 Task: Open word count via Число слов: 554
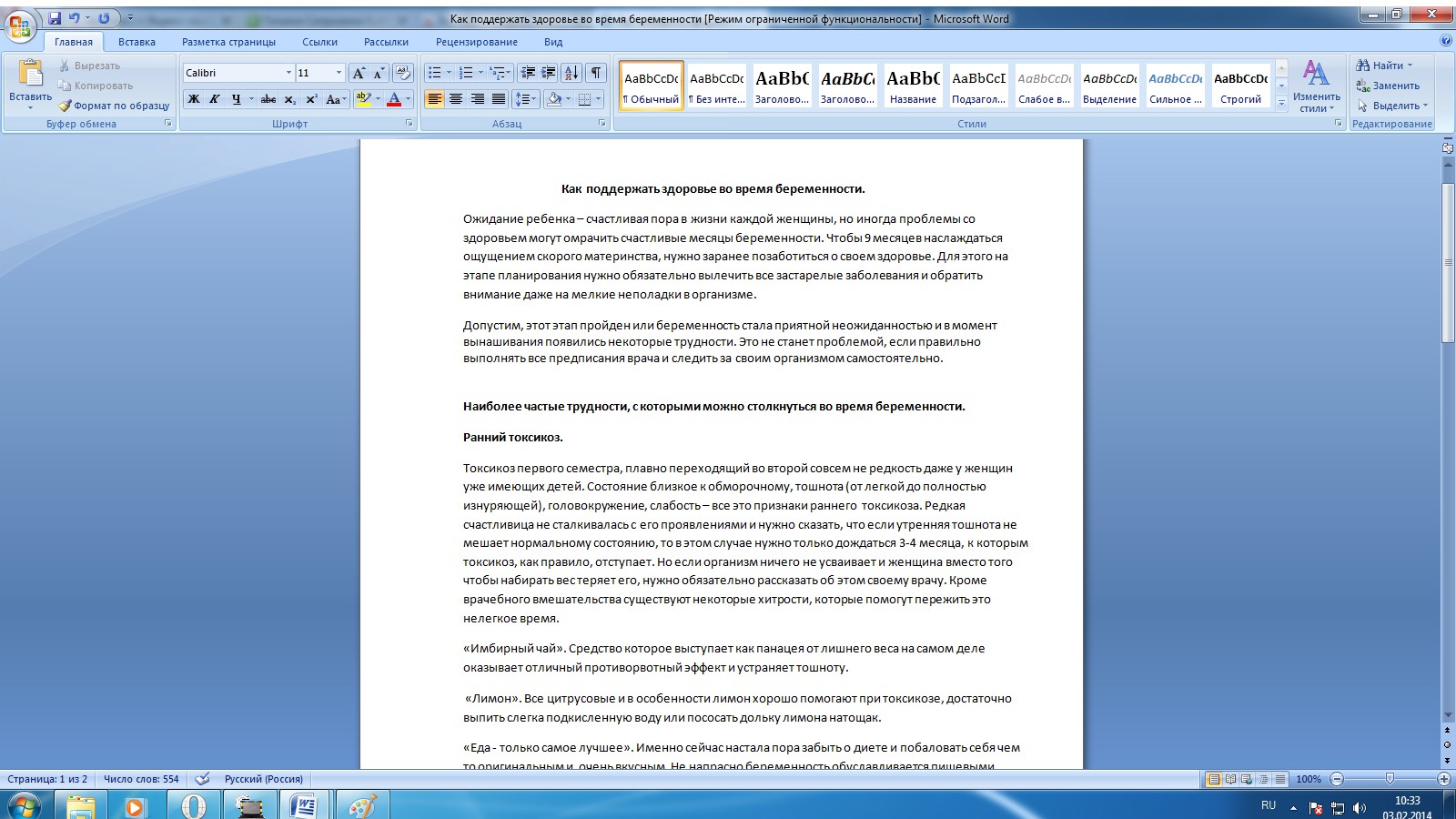[141, 779]
